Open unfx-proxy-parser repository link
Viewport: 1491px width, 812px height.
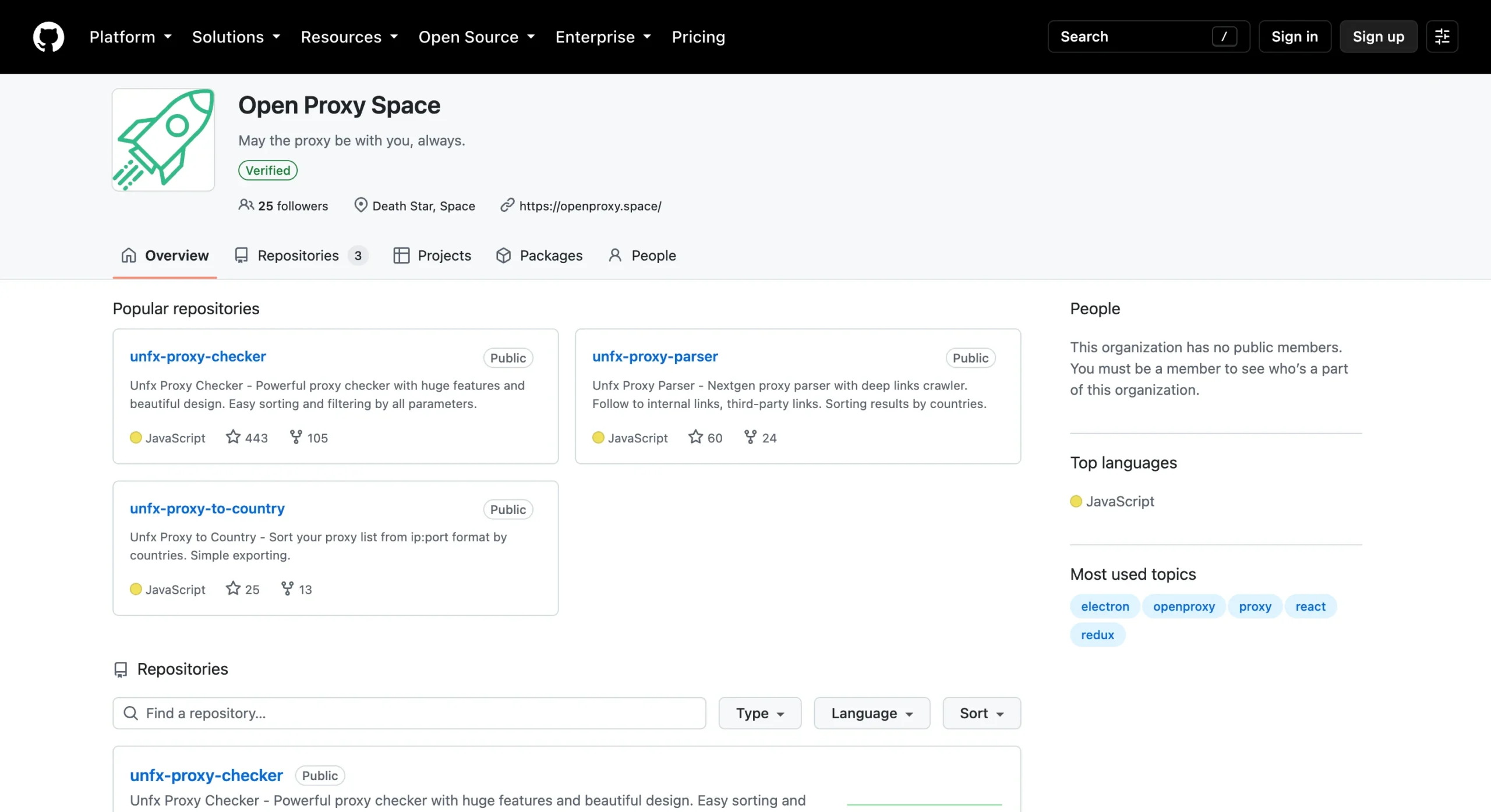point(655,356)
